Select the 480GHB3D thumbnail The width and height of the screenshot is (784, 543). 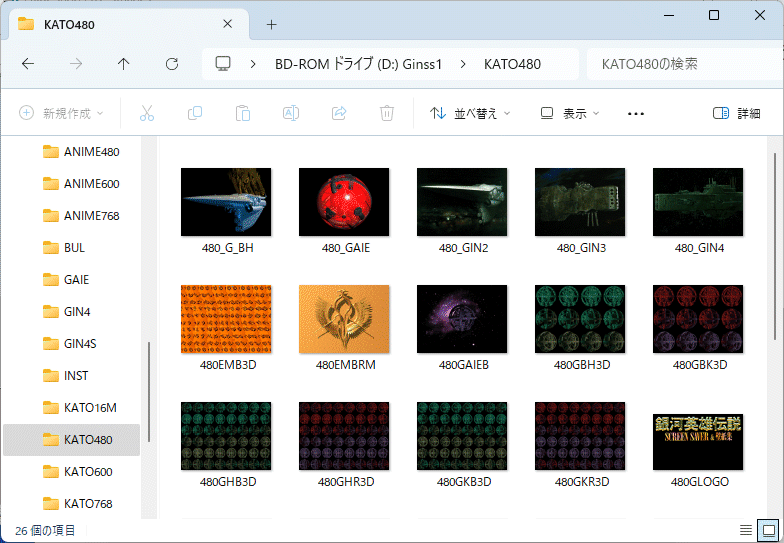[x=226, y=436]
